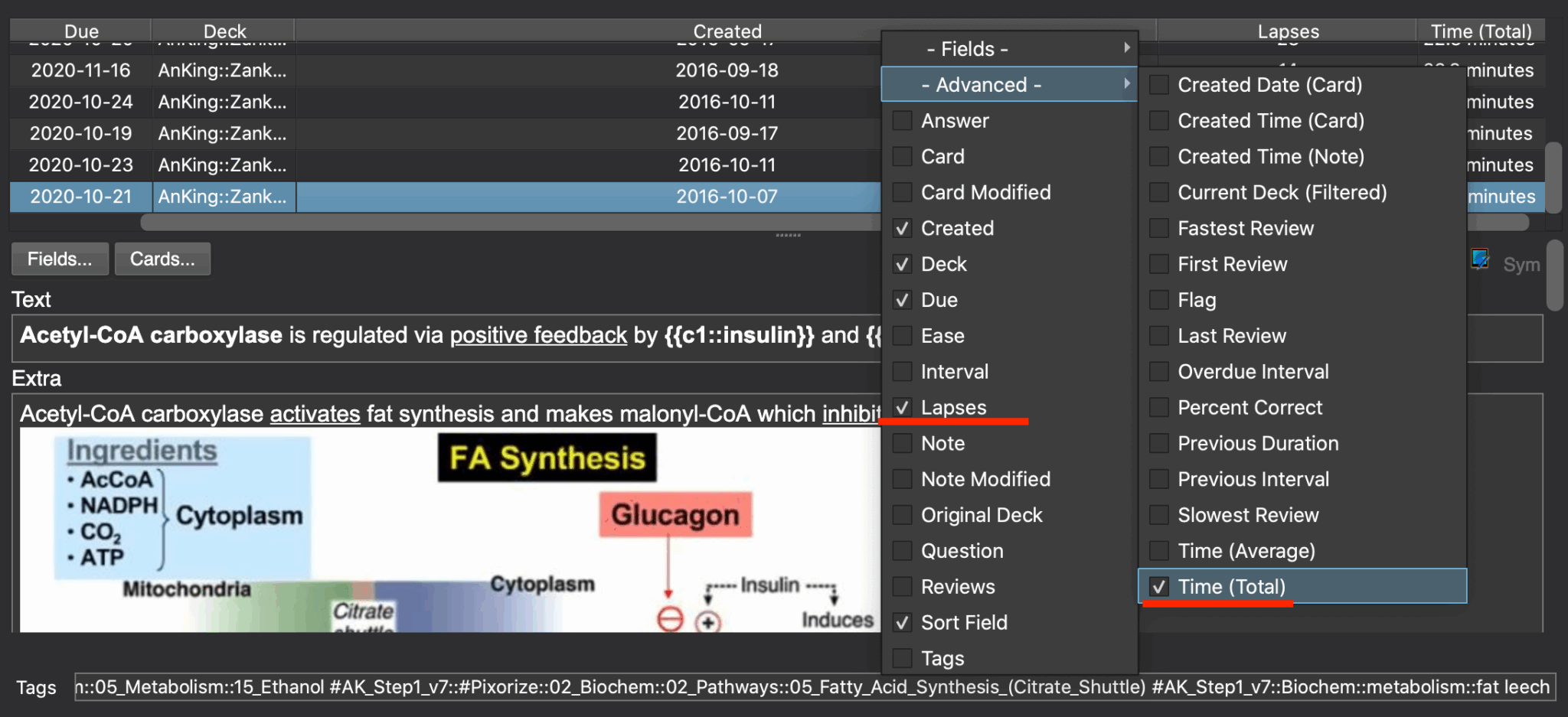Expand the Fields submenu arrow

tap(1126, 47)
